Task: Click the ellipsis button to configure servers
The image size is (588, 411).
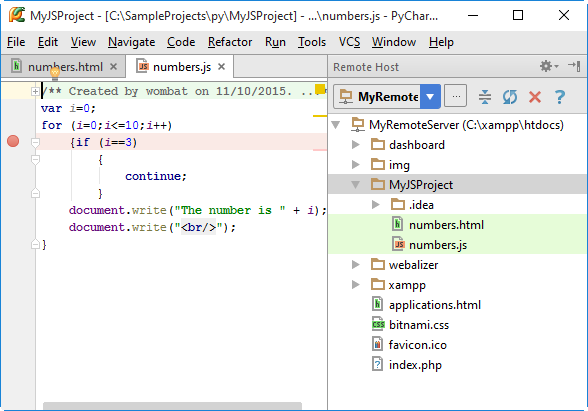Action: (x=456, y=96)
